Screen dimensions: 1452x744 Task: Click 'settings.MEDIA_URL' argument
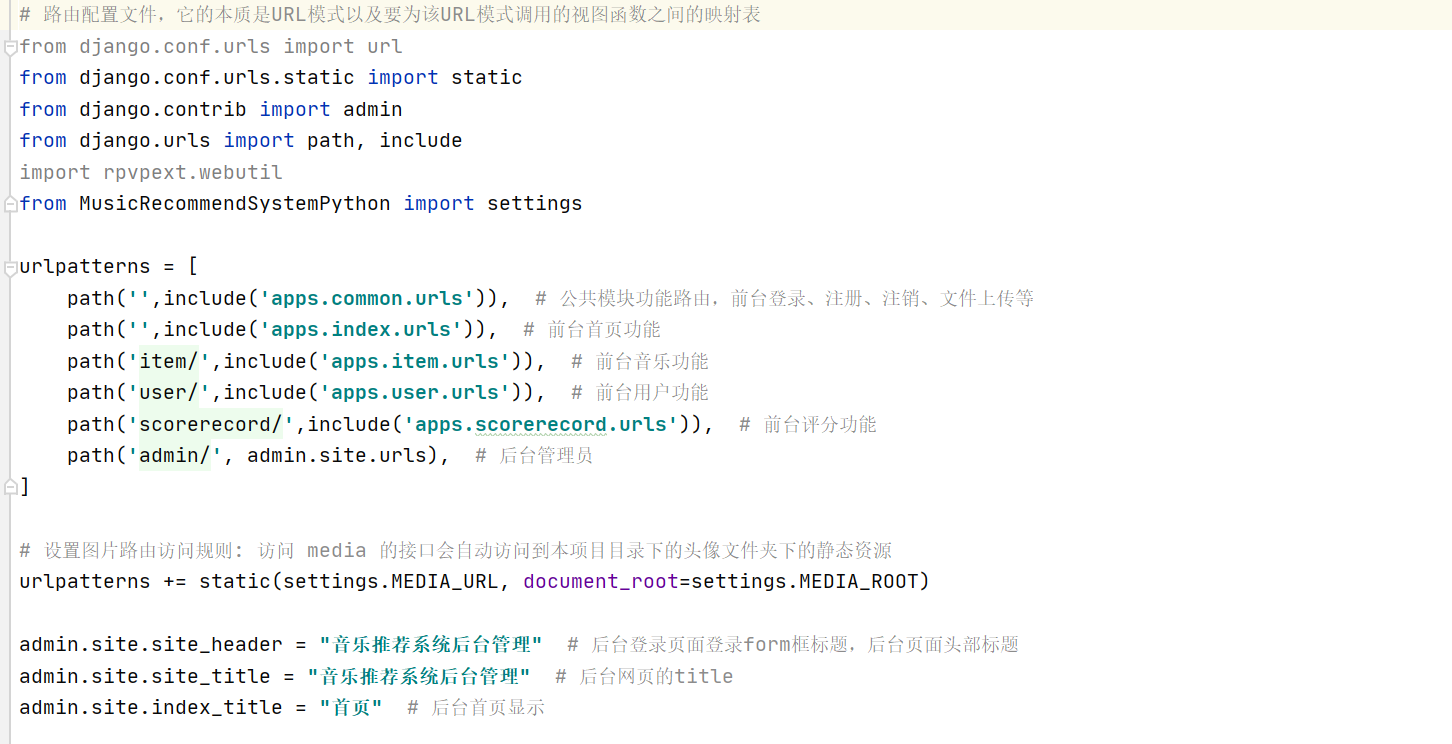tap(391, 582)
